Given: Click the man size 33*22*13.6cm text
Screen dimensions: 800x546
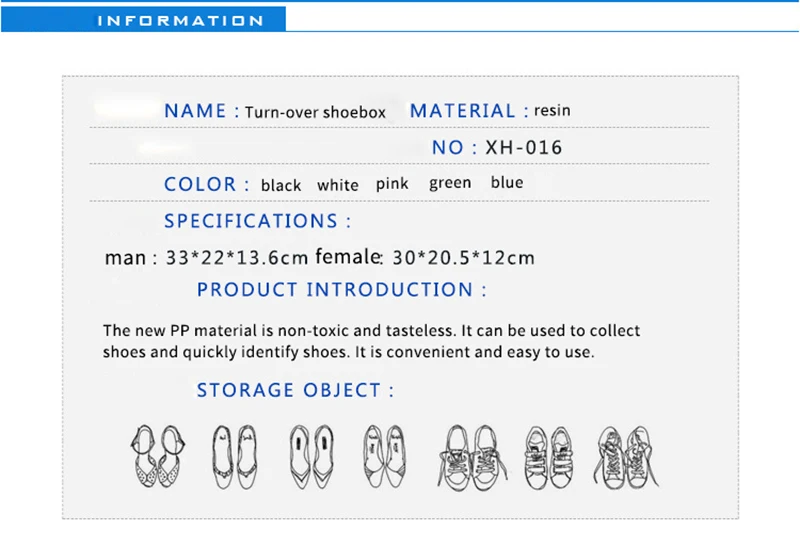Looking at the screenshot, I should 206,258.
